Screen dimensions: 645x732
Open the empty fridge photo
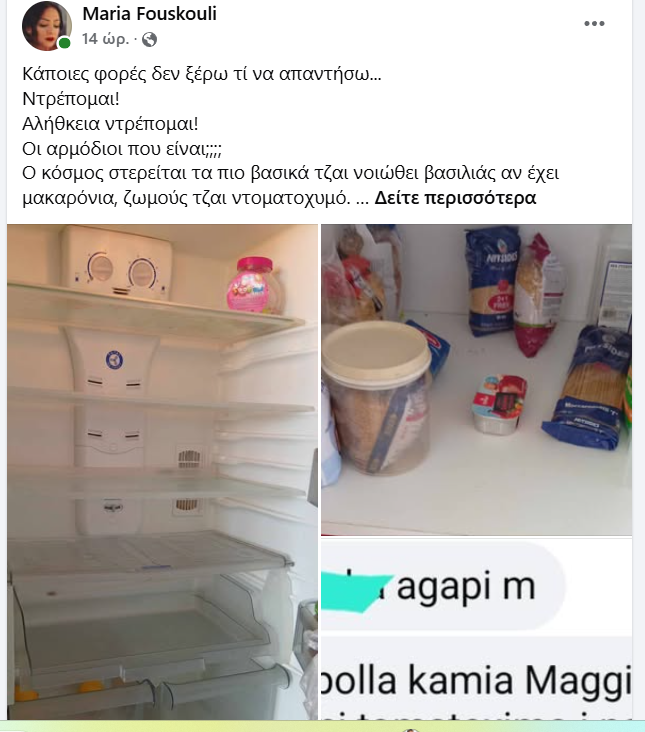(162, 472)
